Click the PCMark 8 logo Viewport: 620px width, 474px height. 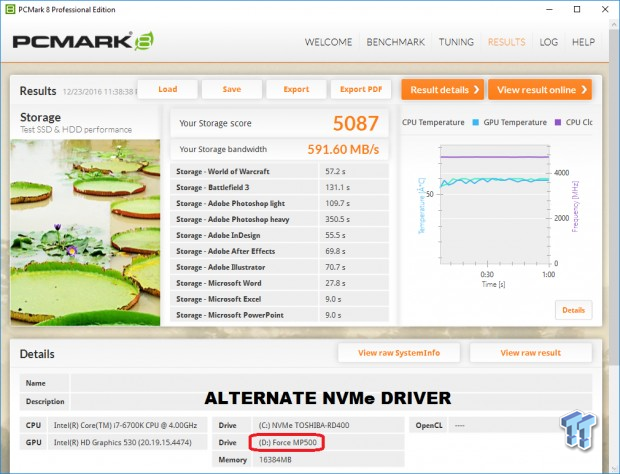83,41
